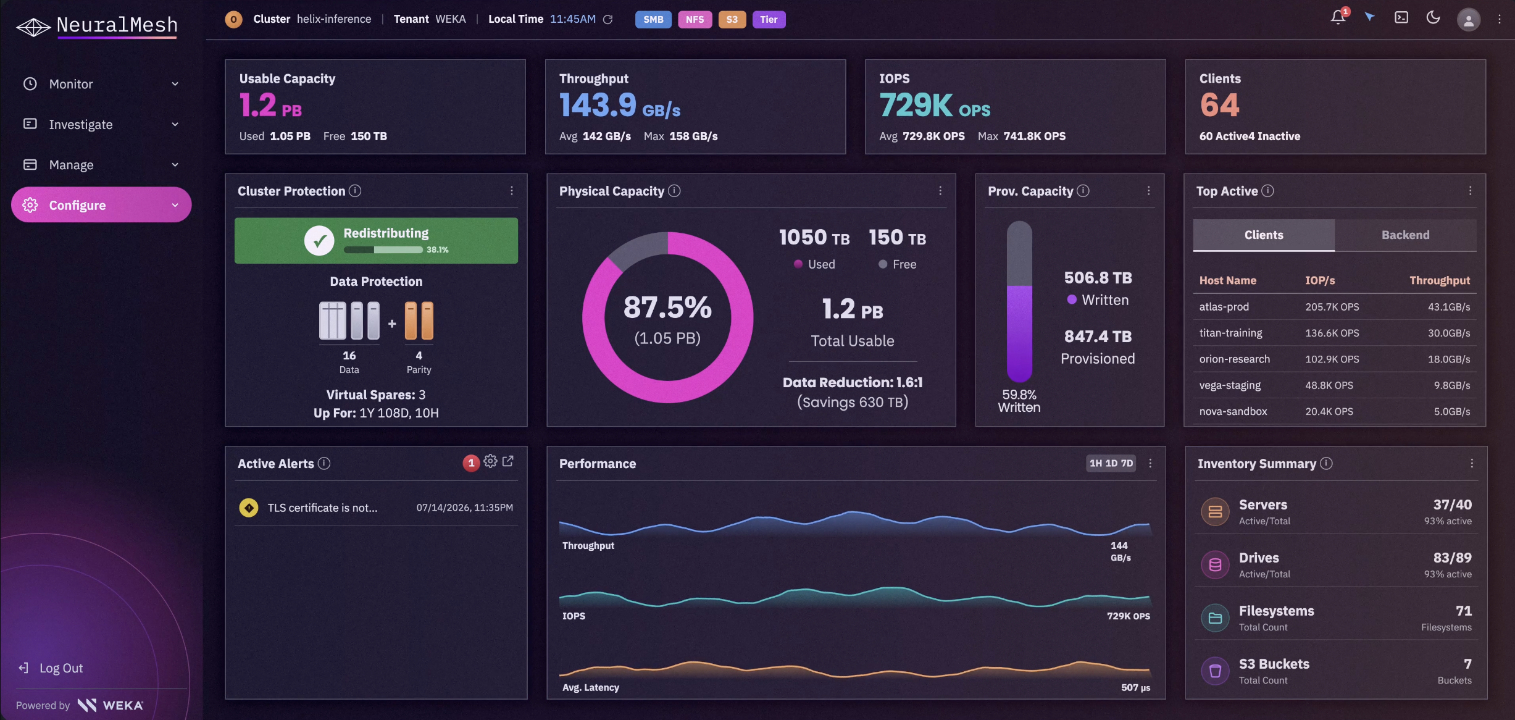
Task: Open Physical Capacity three-dot menu
Action: [x=940, y=191]
